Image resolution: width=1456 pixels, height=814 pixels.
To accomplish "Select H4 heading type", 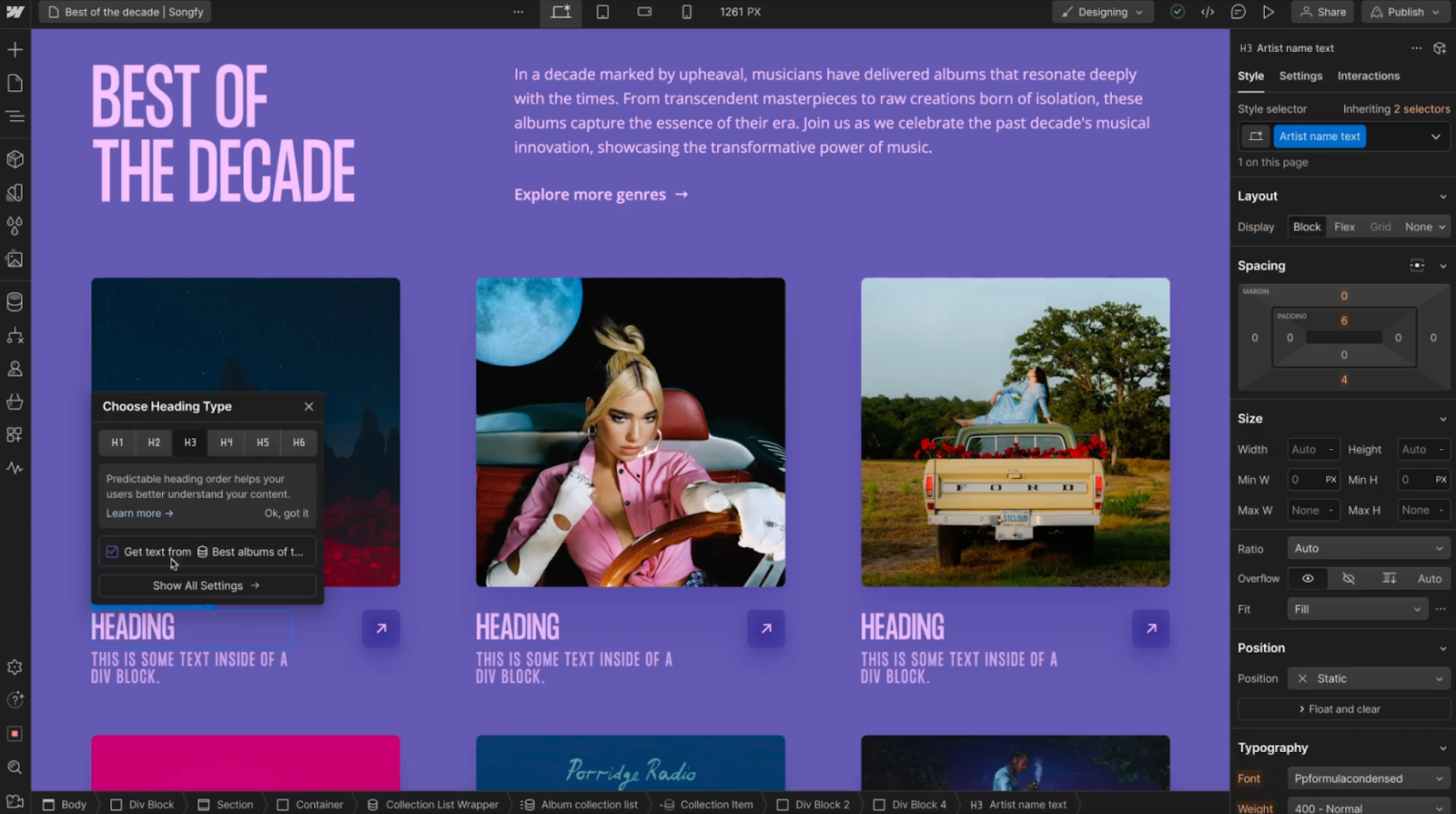I will point(227,443).
